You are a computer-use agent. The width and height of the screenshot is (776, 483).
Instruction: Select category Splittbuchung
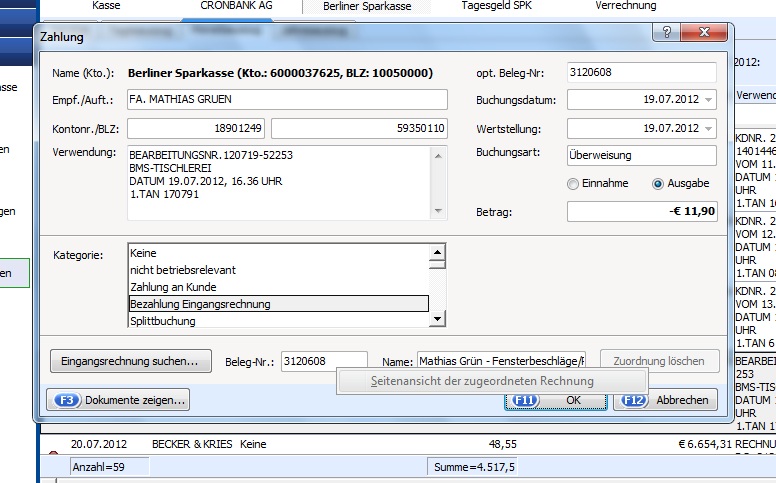(x=278, y=321)
